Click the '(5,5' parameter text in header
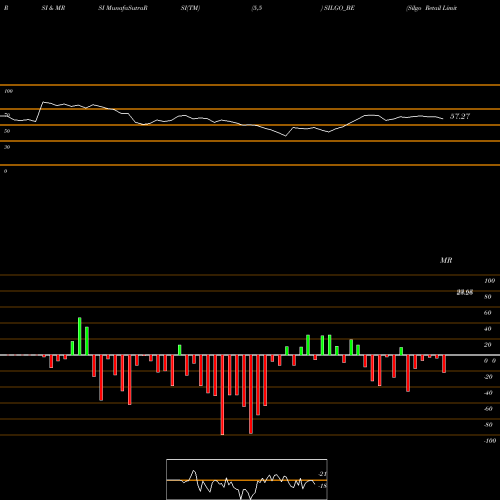Viewport: 500px width, 500px height. pos(257,8)
